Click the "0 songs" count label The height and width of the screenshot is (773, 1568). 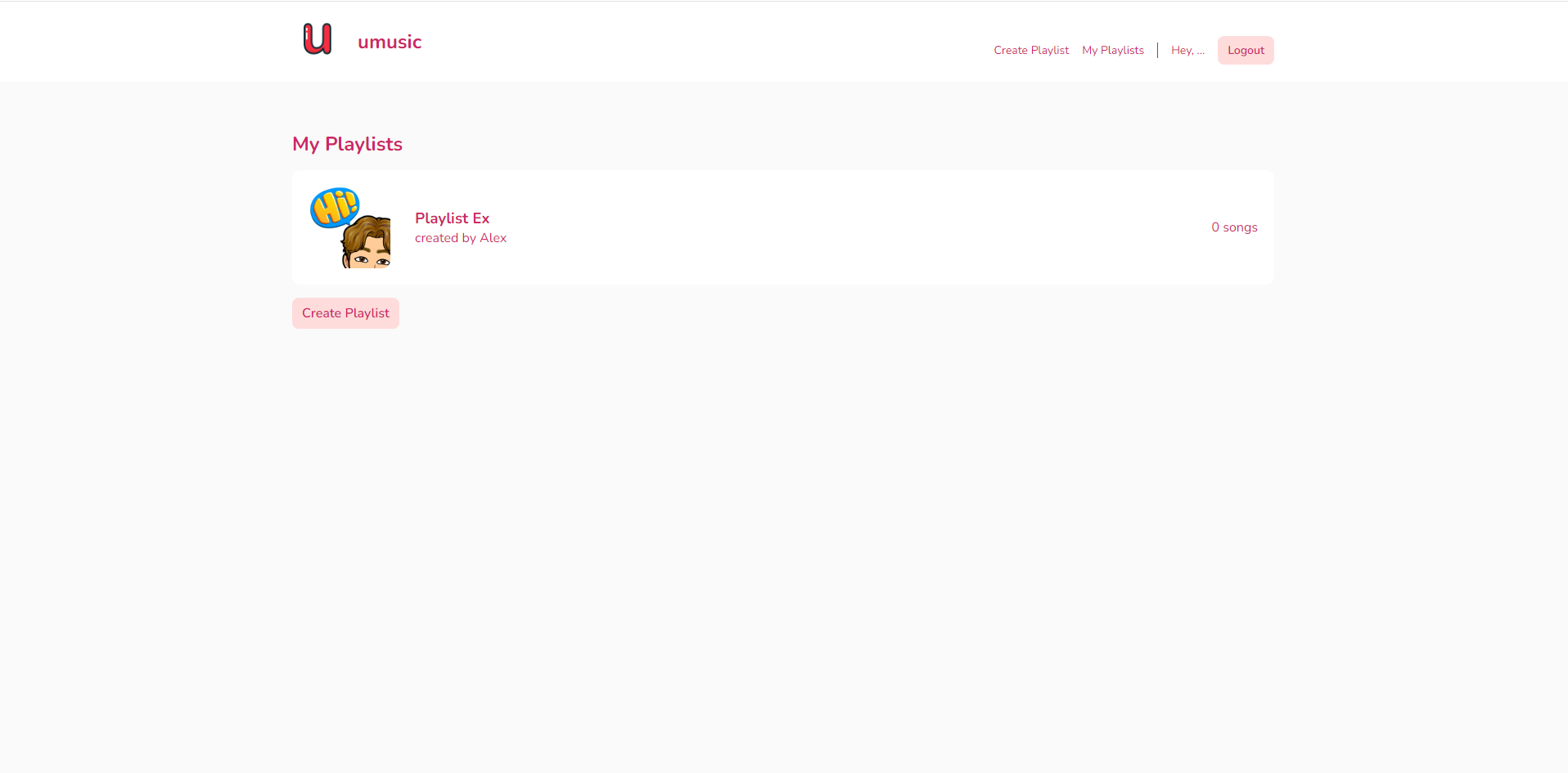(1233, 227)
